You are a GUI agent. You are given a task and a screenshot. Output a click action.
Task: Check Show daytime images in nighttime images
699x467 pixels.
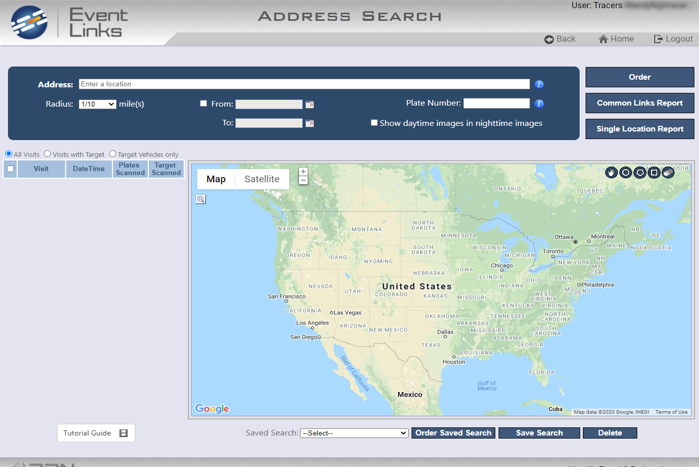click(374, 123)
